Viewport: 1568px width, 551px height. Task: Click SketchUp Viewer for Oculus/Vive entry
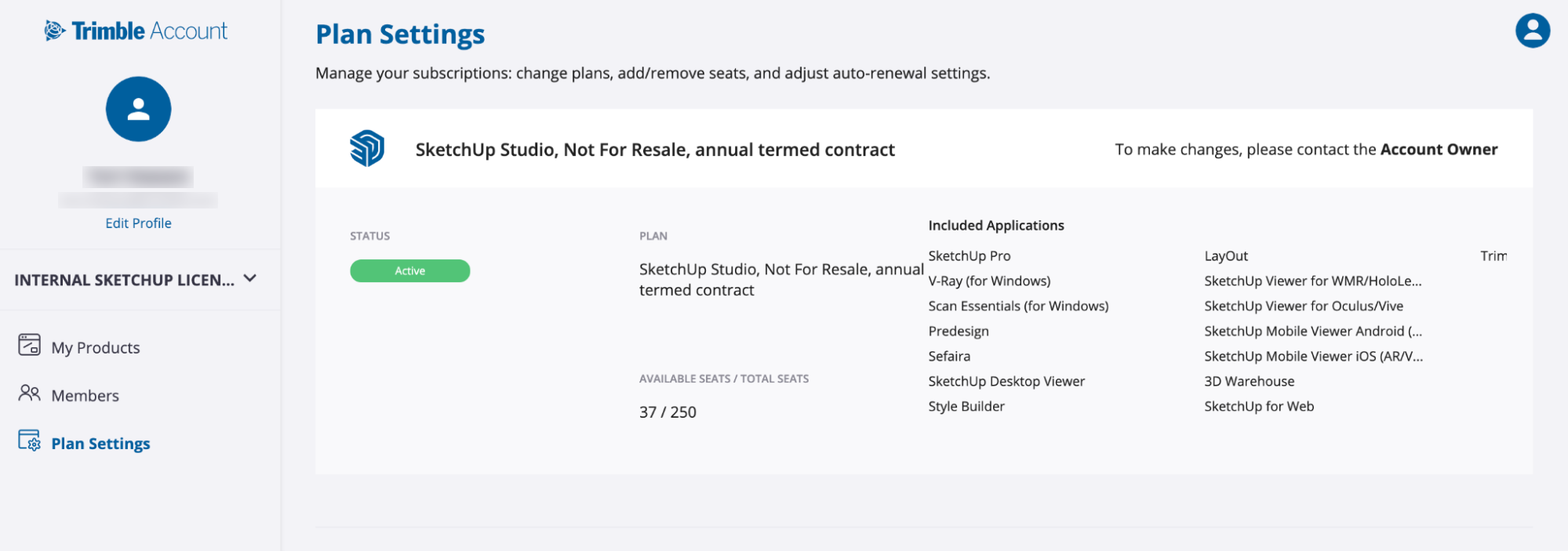(1304, 306)
